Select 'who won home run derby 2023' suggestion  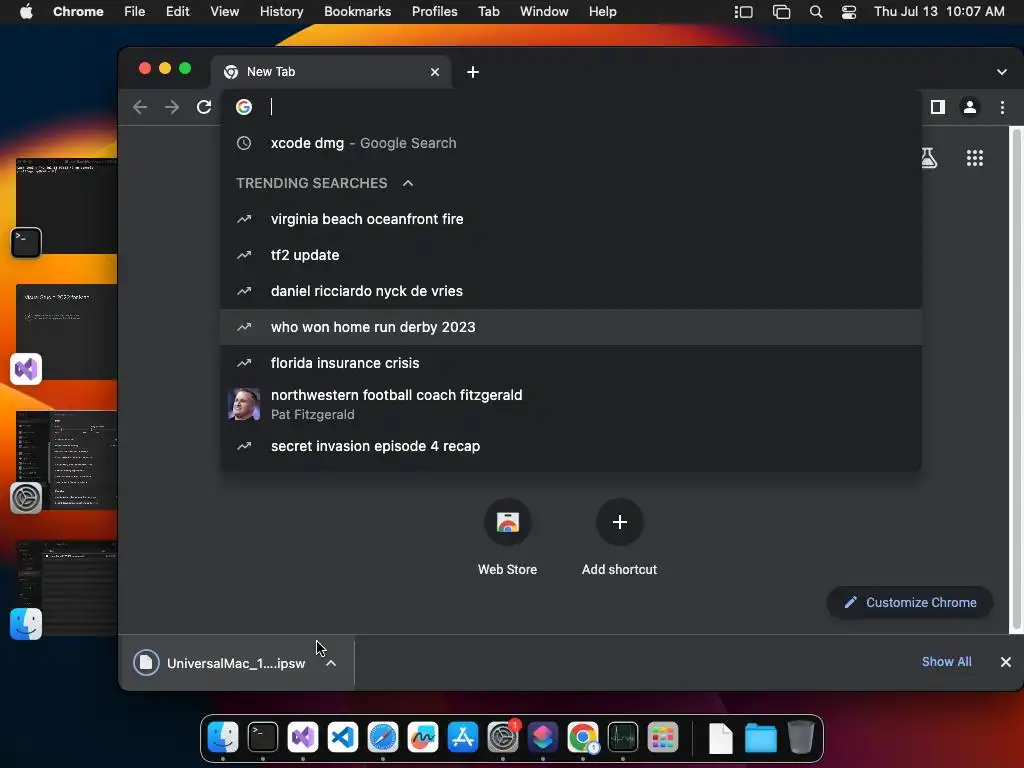click(571, 327)
